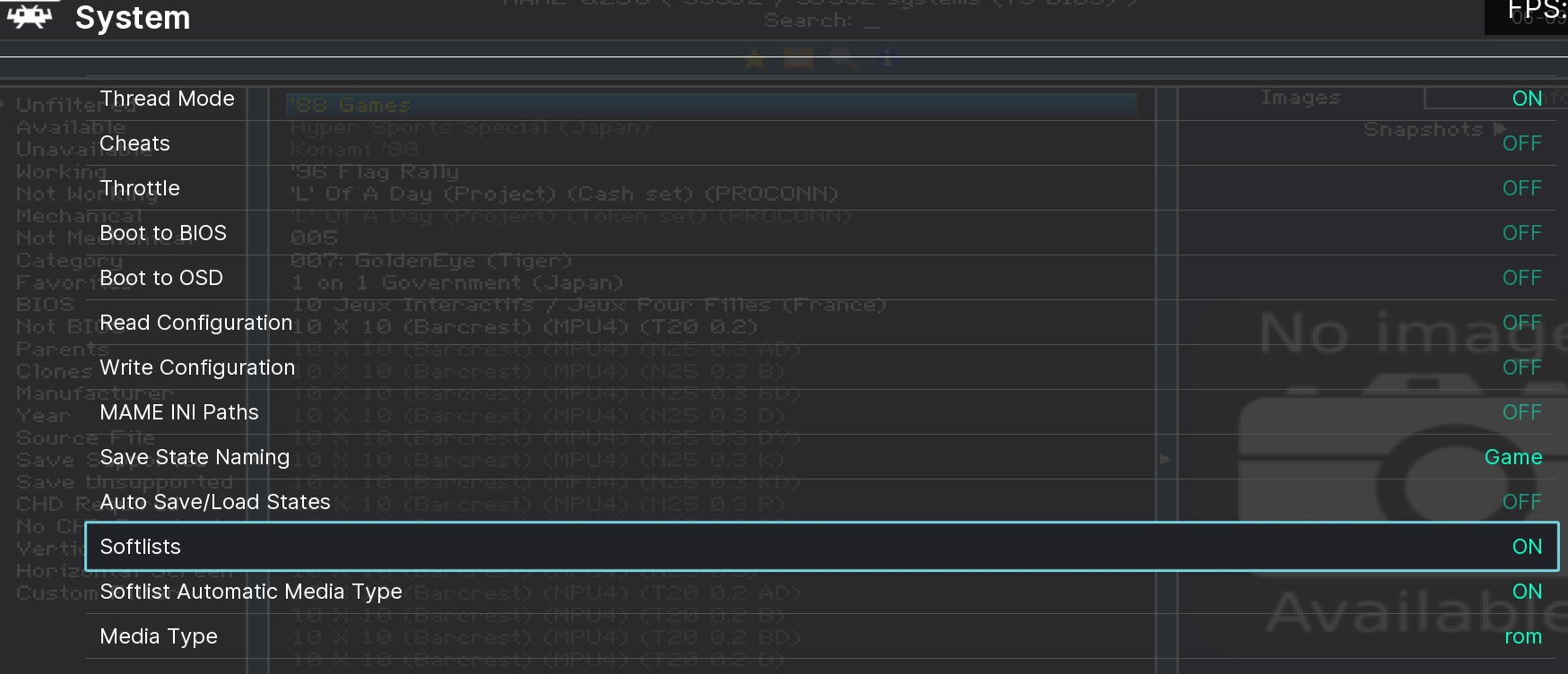Screen dimensions: 1568x674
Task: Click the dimmed MAME favorites star icon
Action: pyautogui.click(x=755, y=59)
